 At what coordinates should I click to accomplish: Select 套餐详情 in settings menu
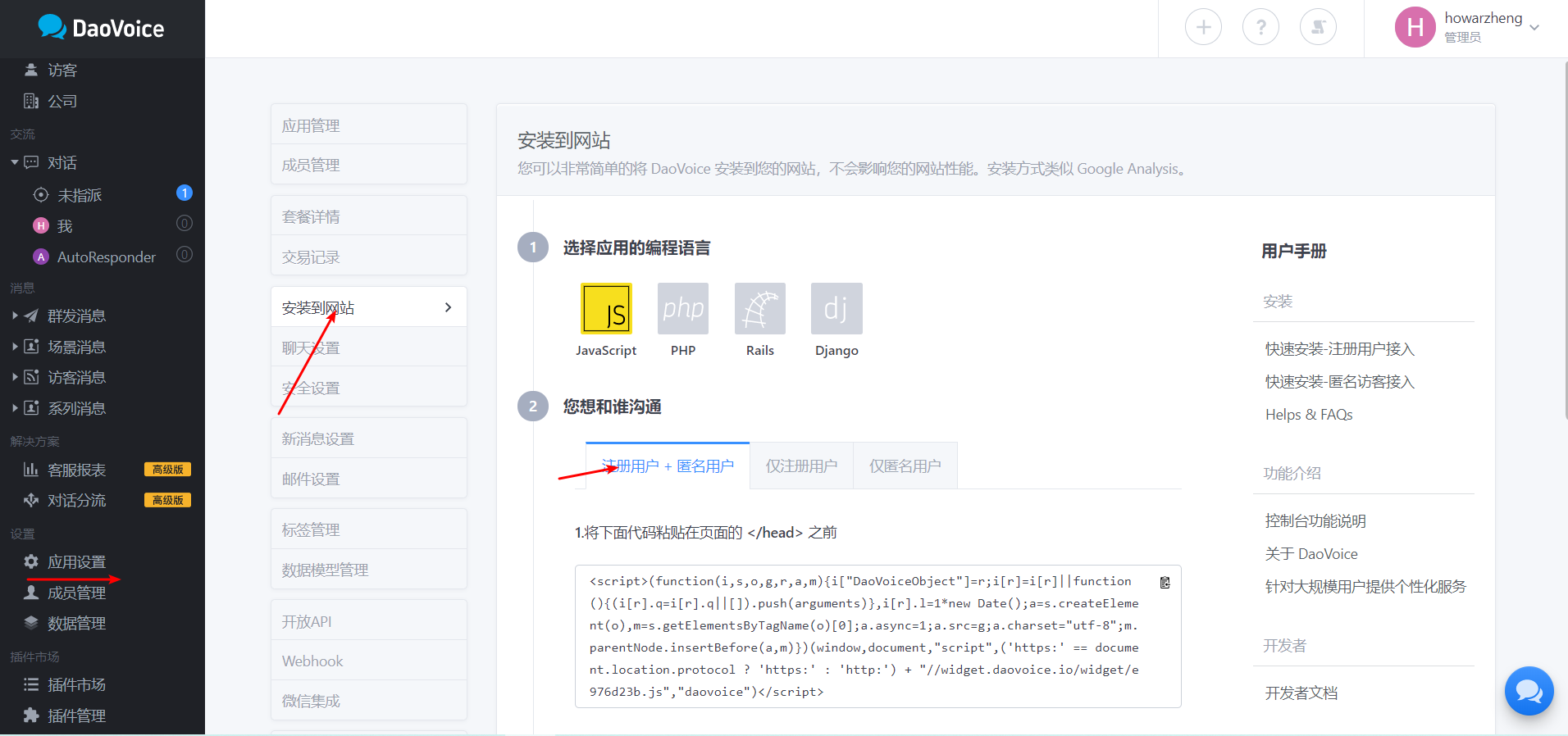(369, 216)
